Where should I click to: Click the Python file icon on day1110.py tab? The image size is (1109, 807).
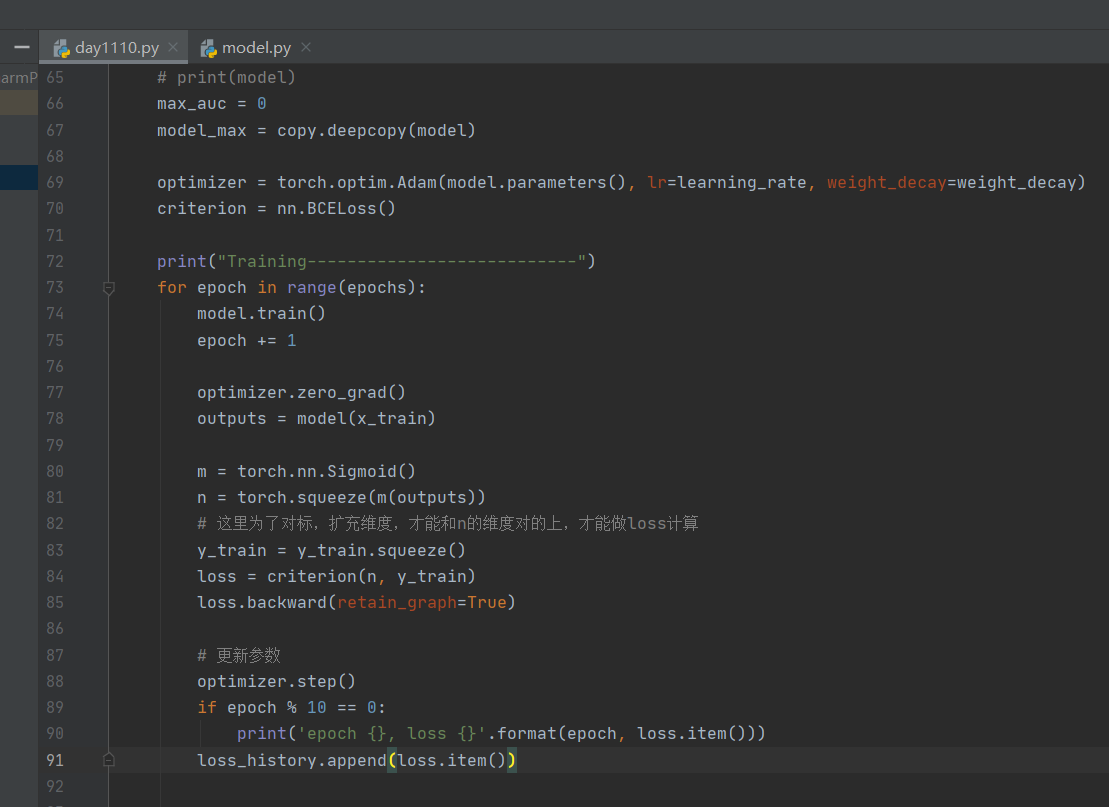62,48
